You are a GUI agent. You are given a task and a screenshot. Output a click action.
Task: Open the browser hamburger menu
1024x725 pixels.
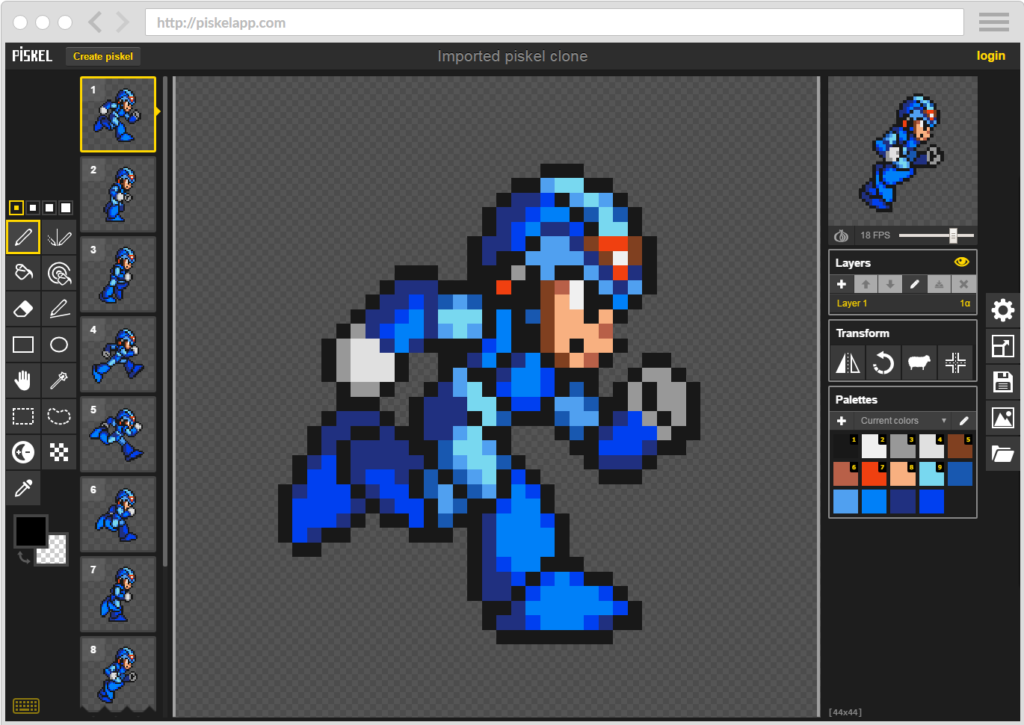pos(993,21)
